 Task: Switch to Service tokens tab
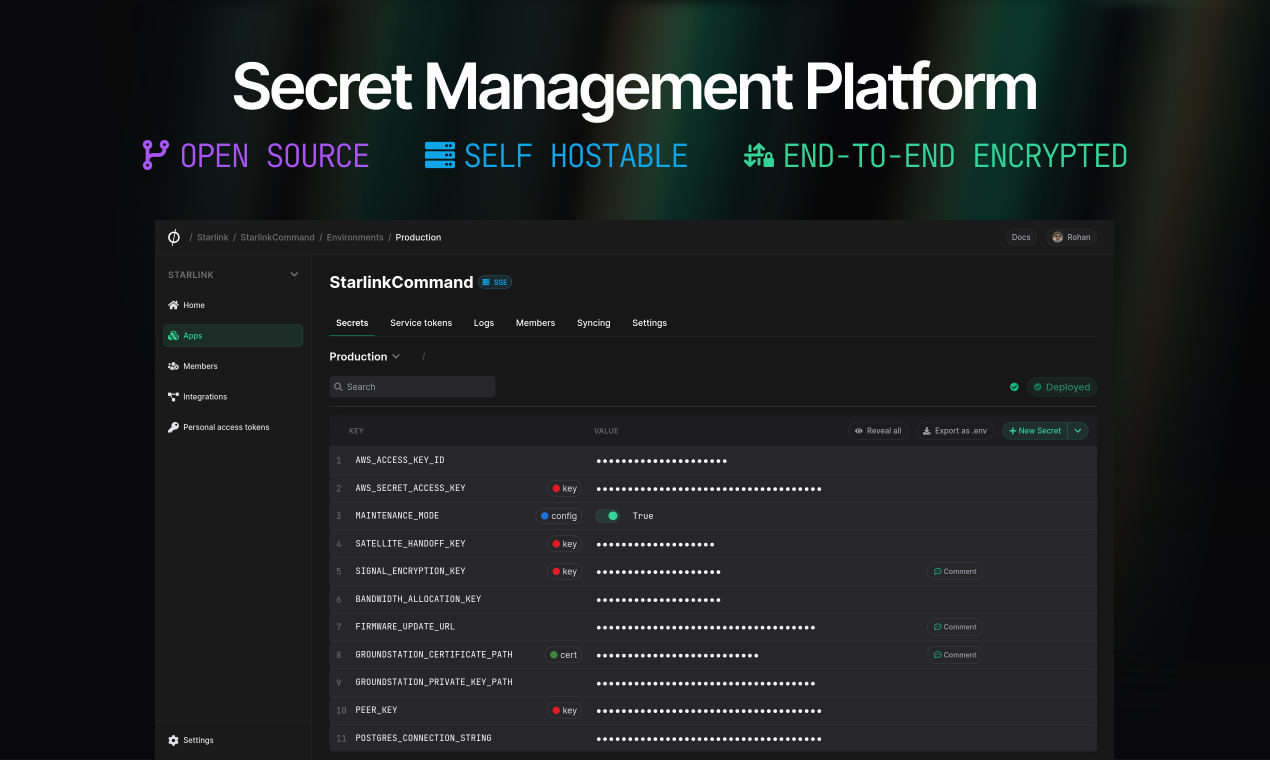421,323
